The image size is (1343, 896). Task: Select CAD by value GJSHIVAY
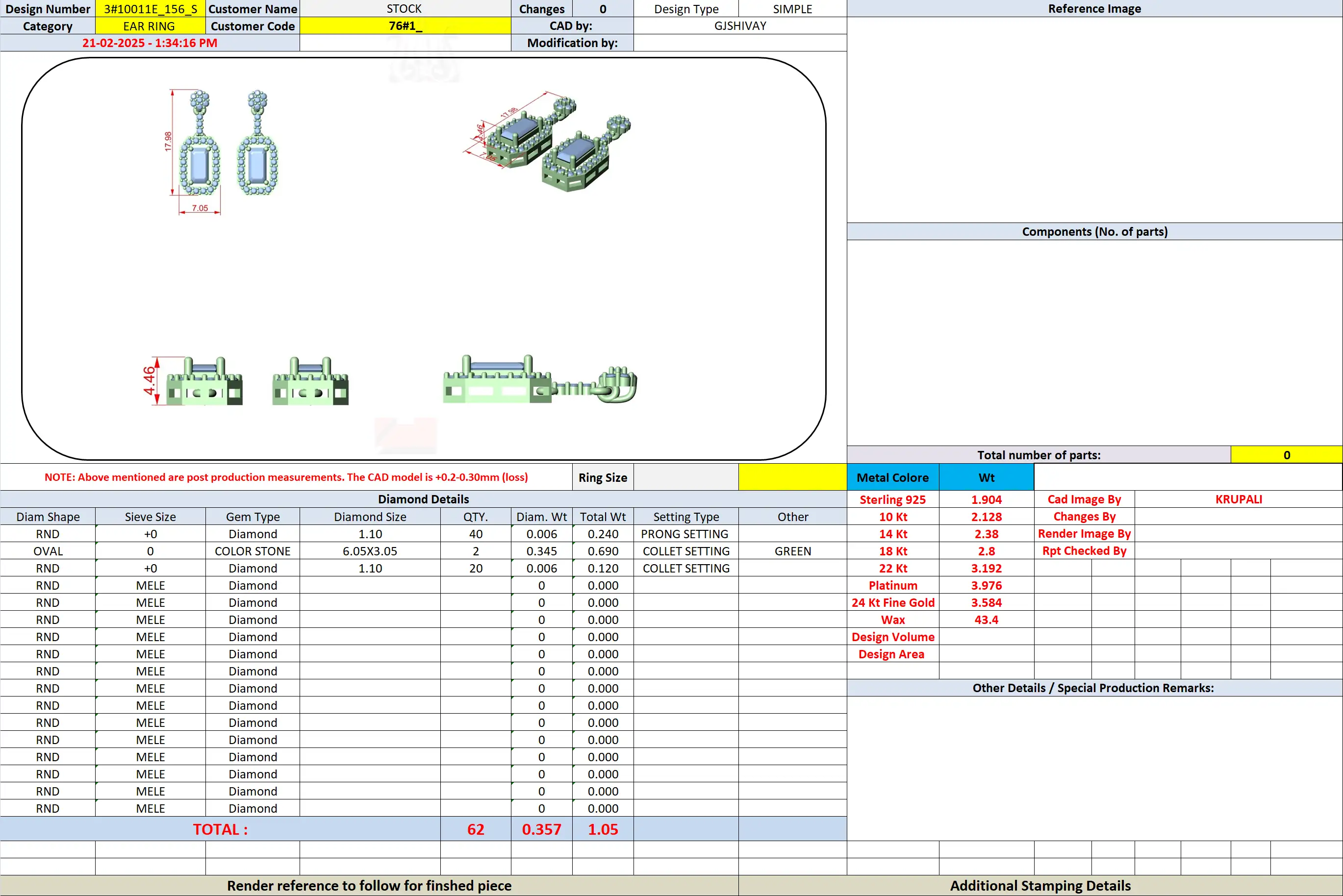point(740,25)
